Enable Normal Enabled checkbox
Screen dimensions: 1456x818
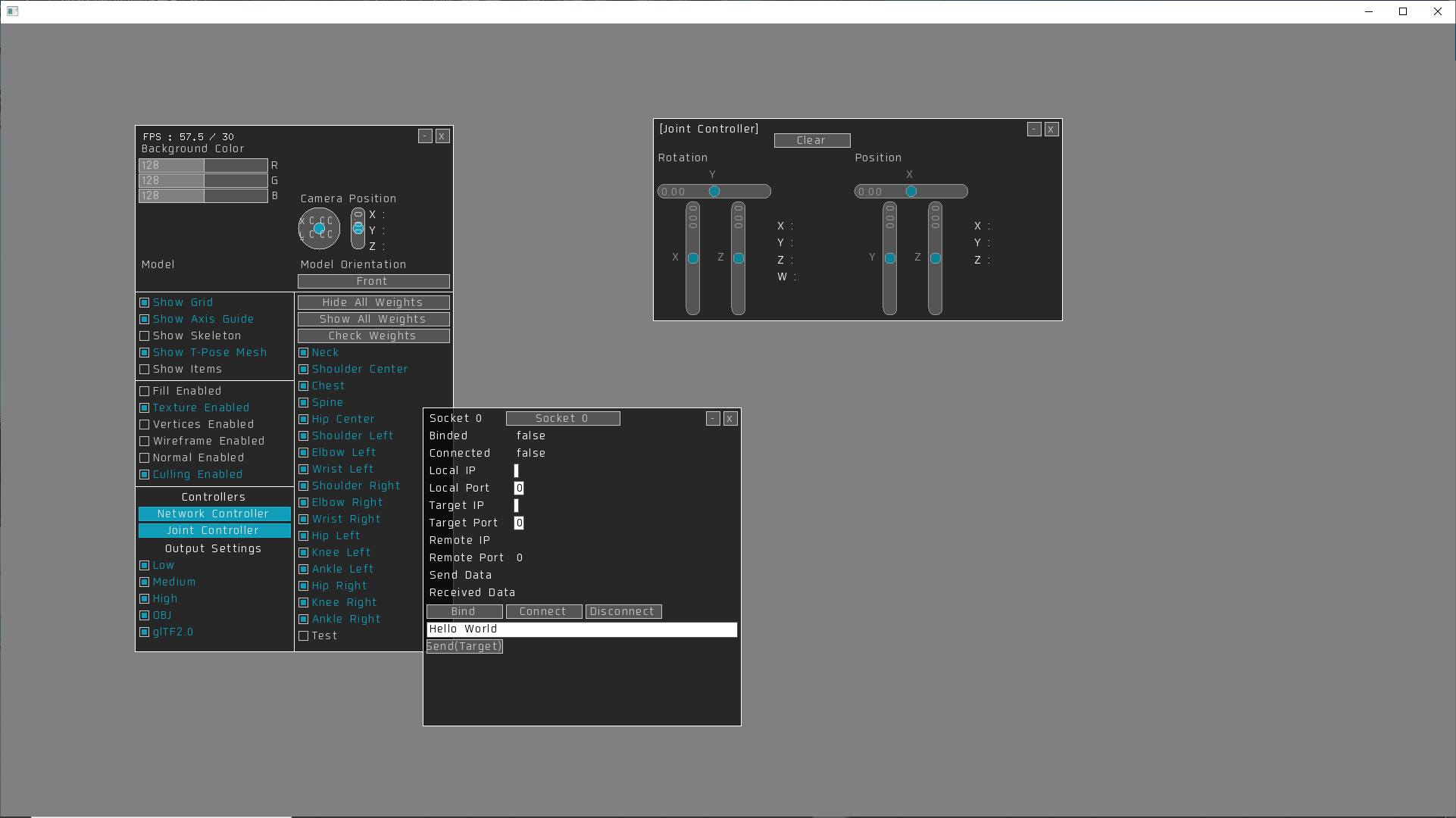(x=144, y=458)
